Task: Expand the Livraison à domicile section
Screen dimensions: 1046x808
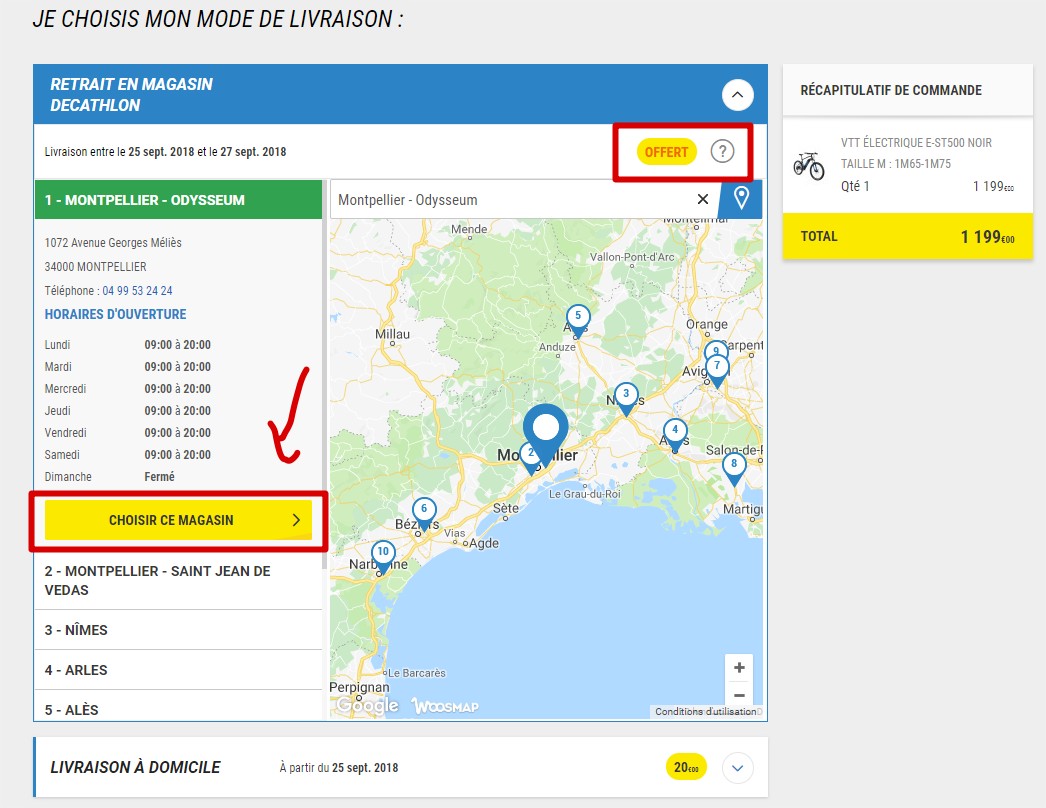Action: click(738, 768)
